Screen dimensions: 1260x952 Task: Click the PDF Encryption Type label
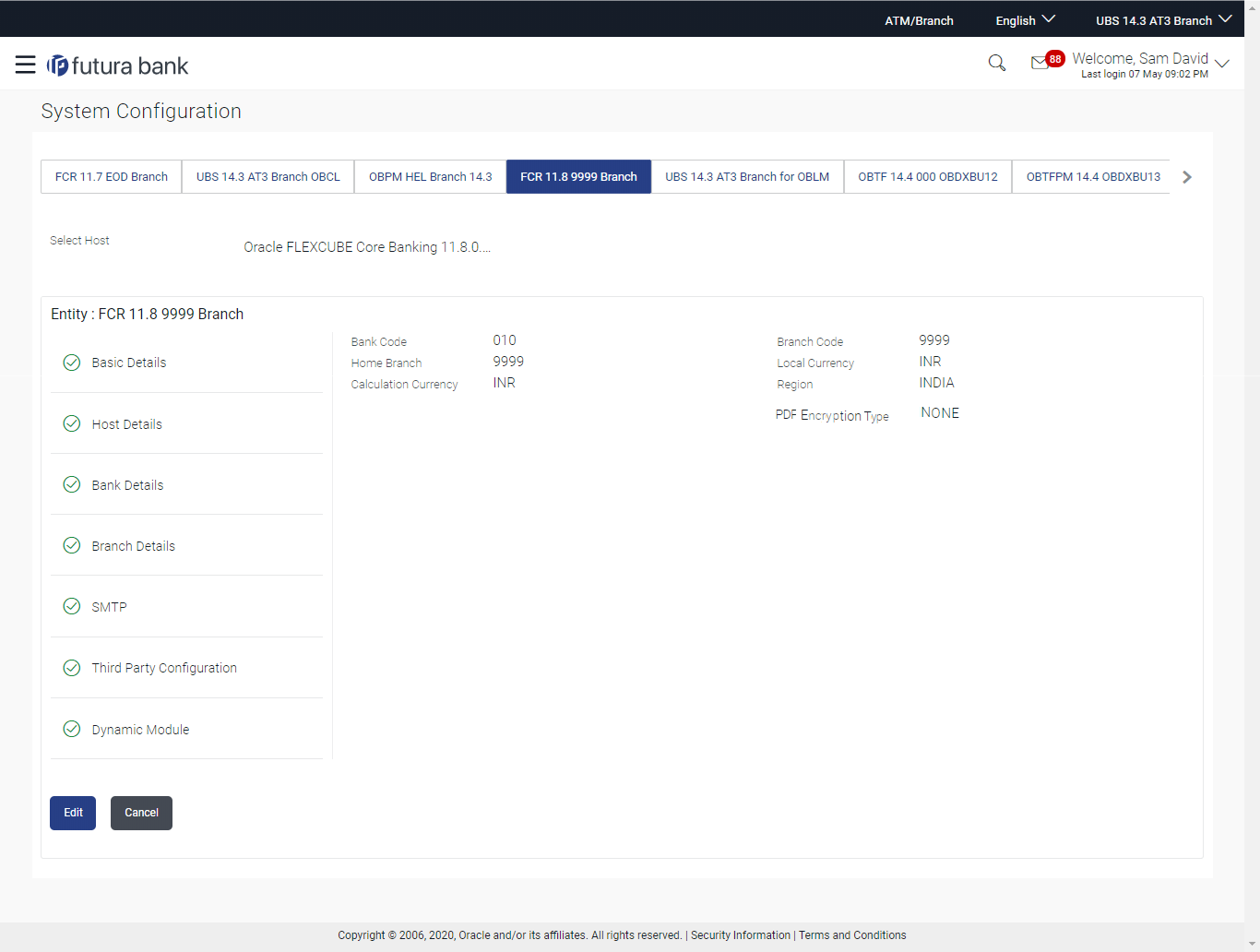coord(832,416)
